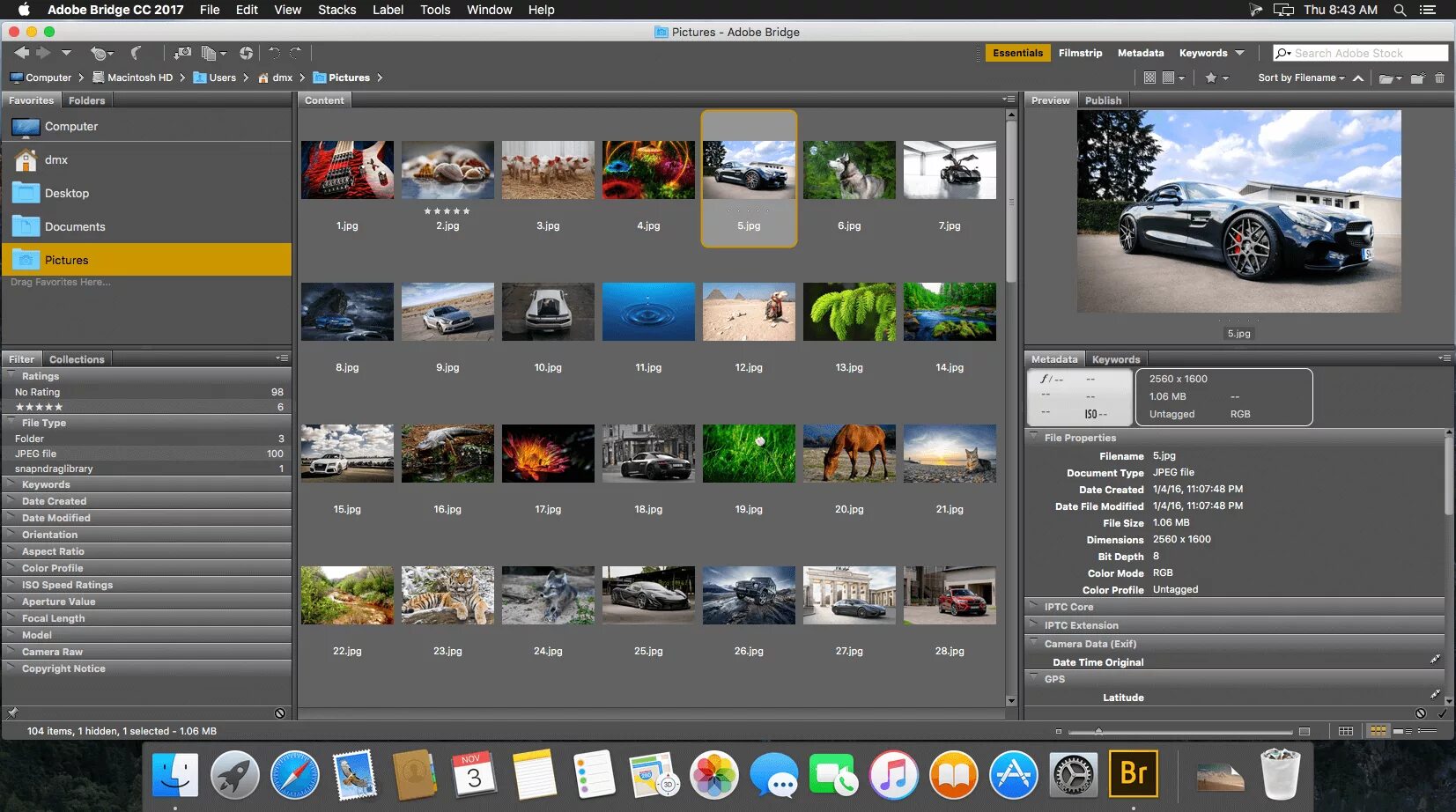Switch to Filmstrip workspace
Screen dimensions: 1456x812
point(1080,53)
